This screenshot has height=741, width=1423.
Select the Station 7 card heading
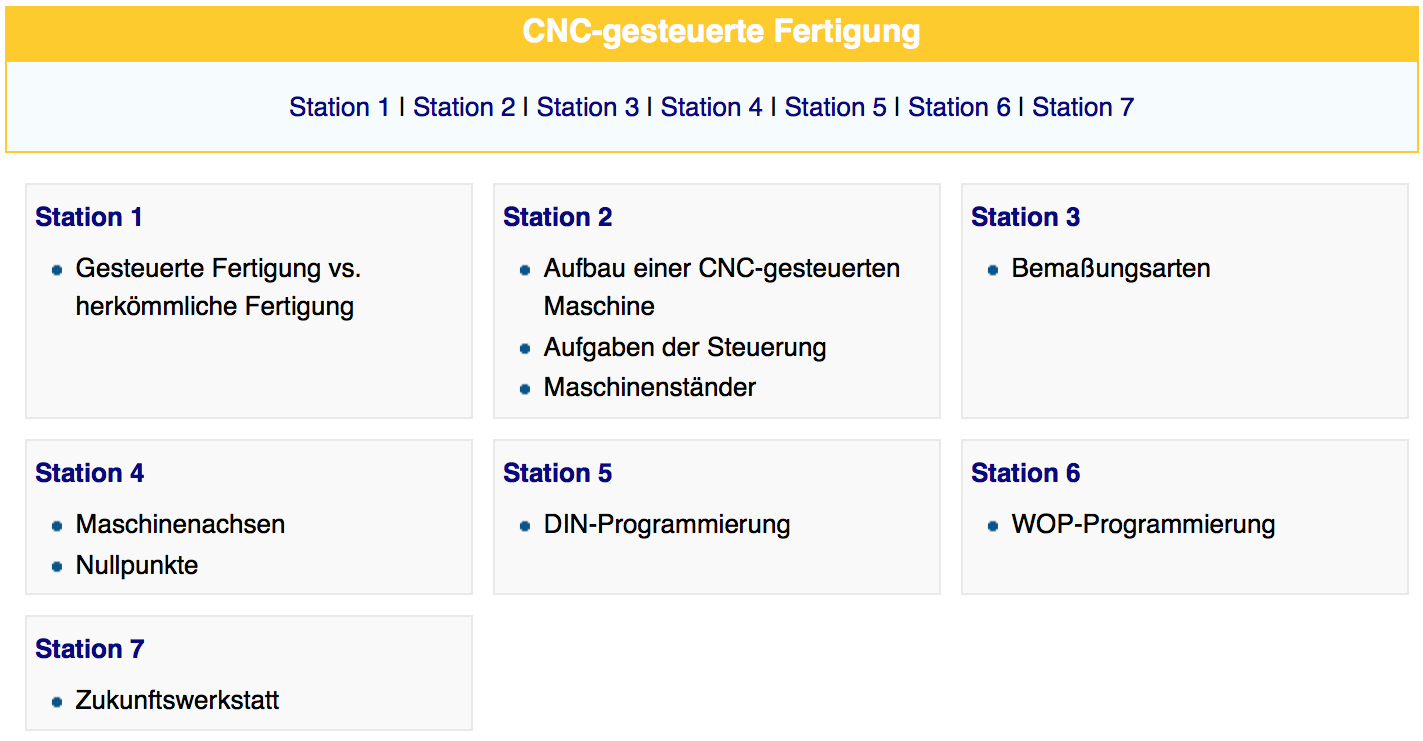coord(90,649)
